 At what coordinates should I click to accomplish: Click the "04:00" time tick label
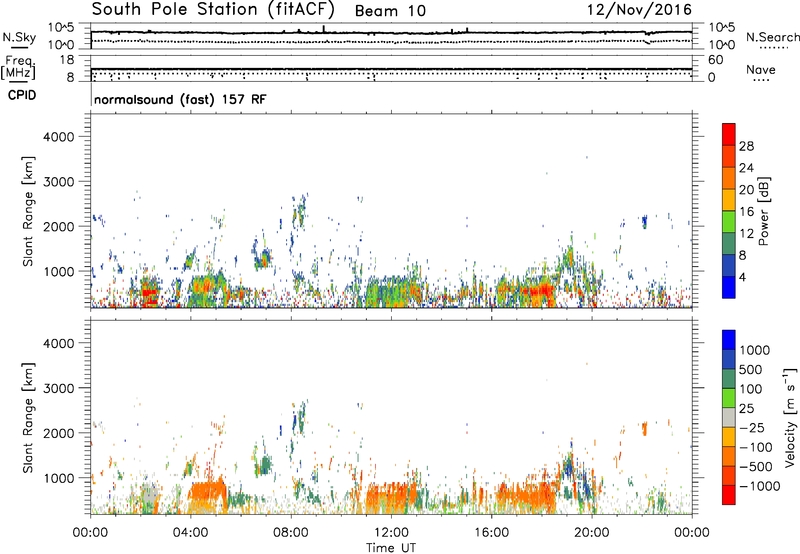point(190,533)
